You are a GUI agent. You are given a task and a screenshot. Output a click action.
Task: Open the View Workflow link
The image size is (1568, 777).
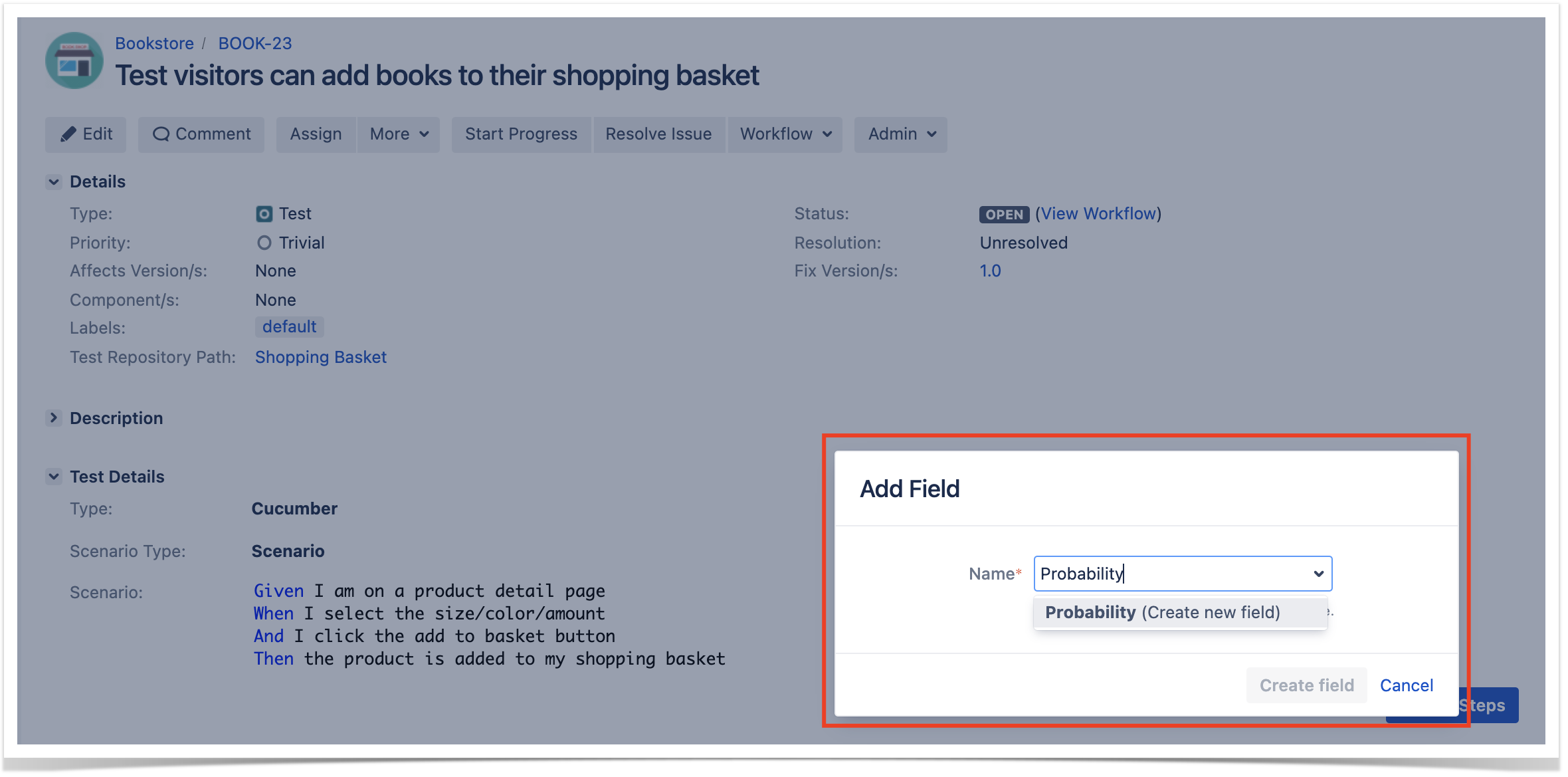point(1099,213)
